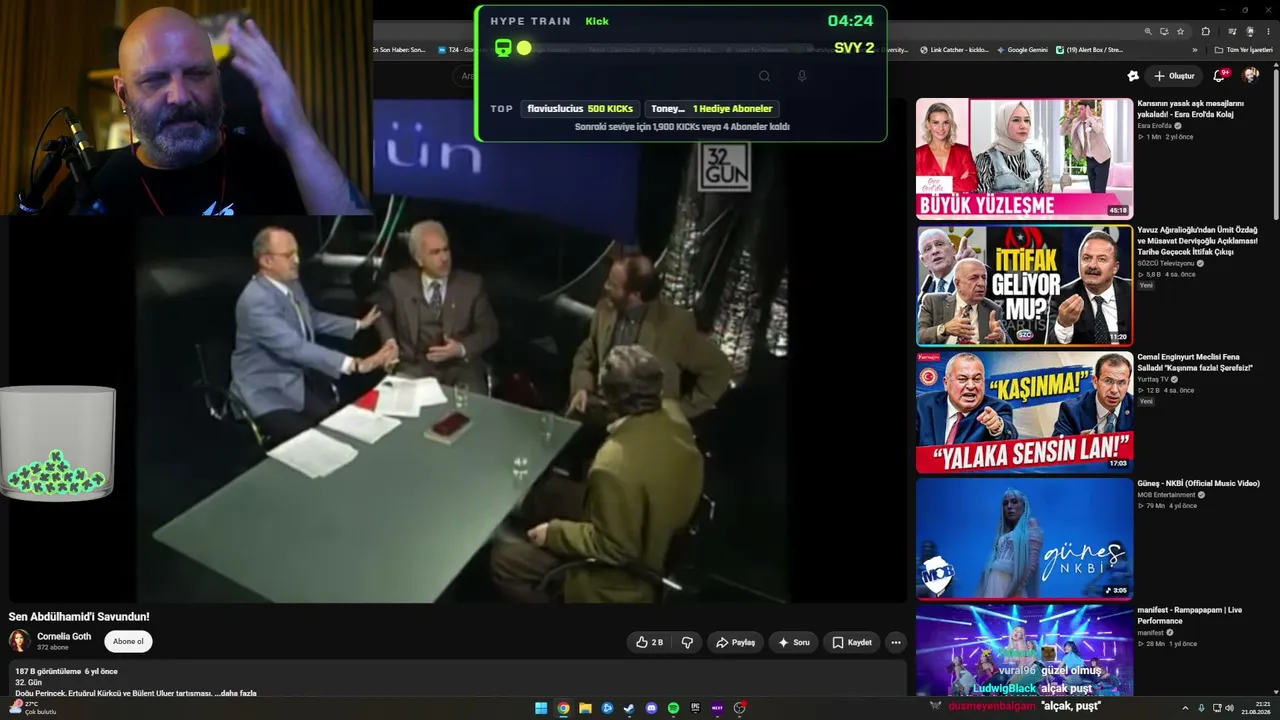The height and width of the screenshot is (720, 1280).
Task: Open title 'Karısının yasak aşk mesajlarını yakaladı'
Action: coord(1191,108)
